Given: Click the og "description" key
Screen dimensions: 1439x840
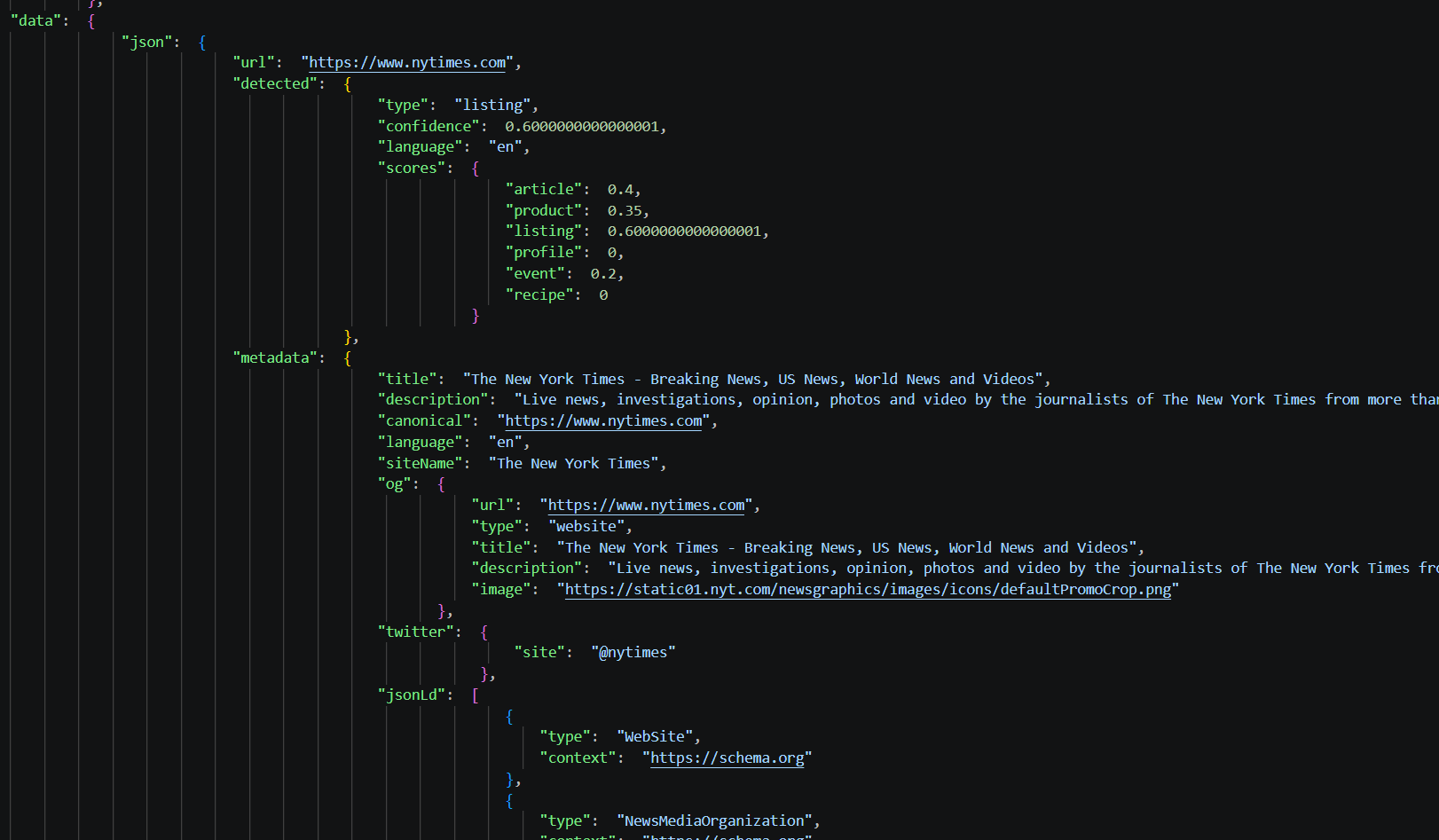Looking at the screenshot, I should [527, 569].
